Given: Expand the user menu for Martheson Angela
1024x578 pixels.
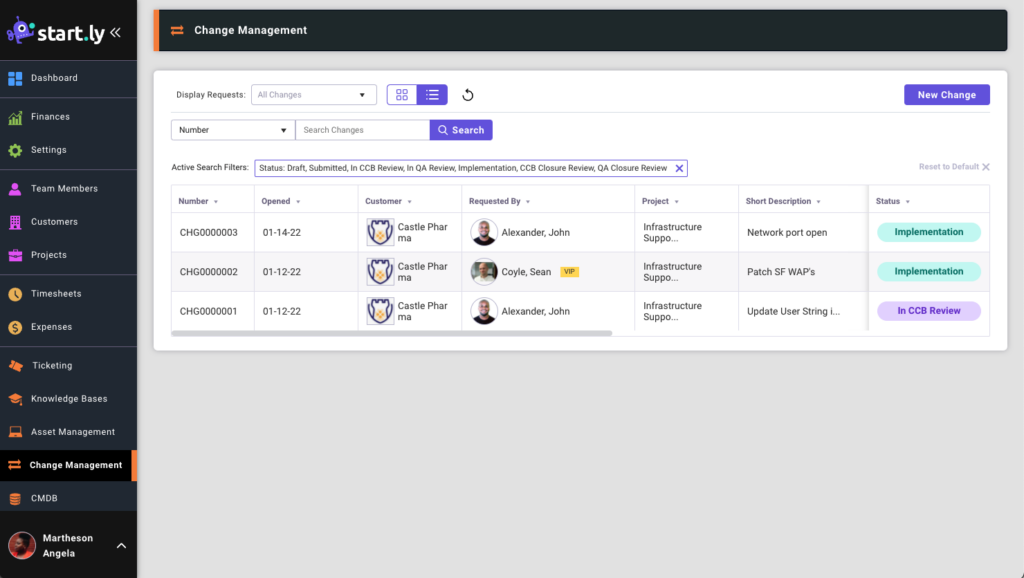Looking at the screenshot, I should pyautogui.click(x=121, y=546).
